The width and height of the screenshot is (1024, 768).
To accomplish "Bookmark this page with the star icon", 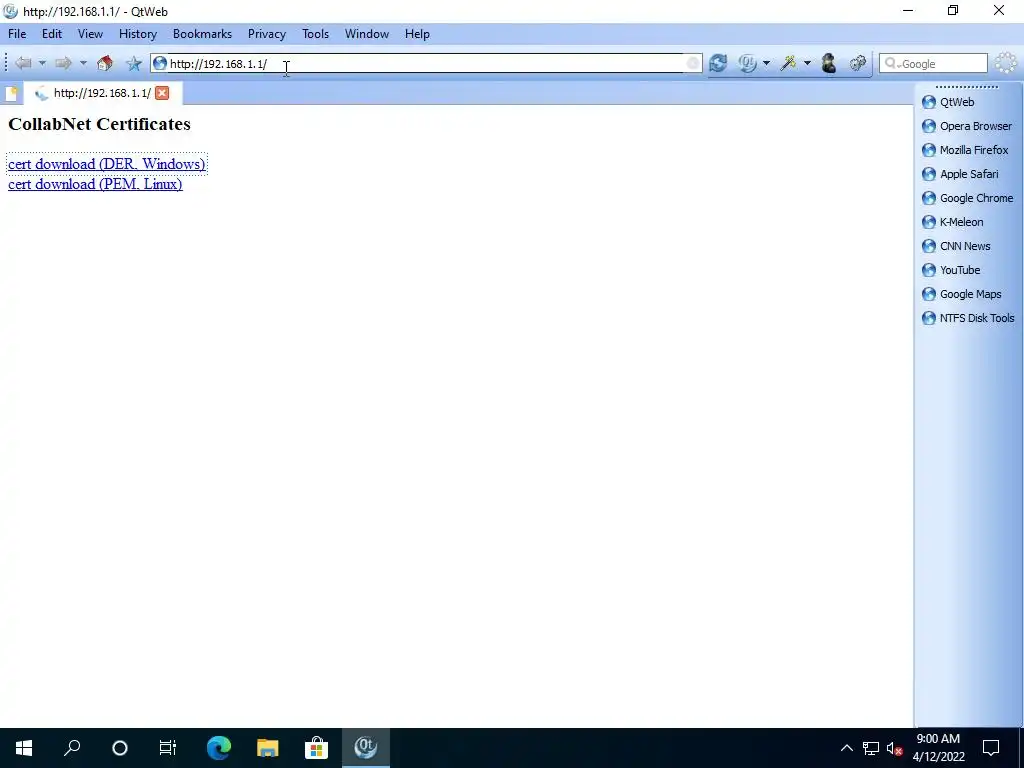I will [134, 63].
